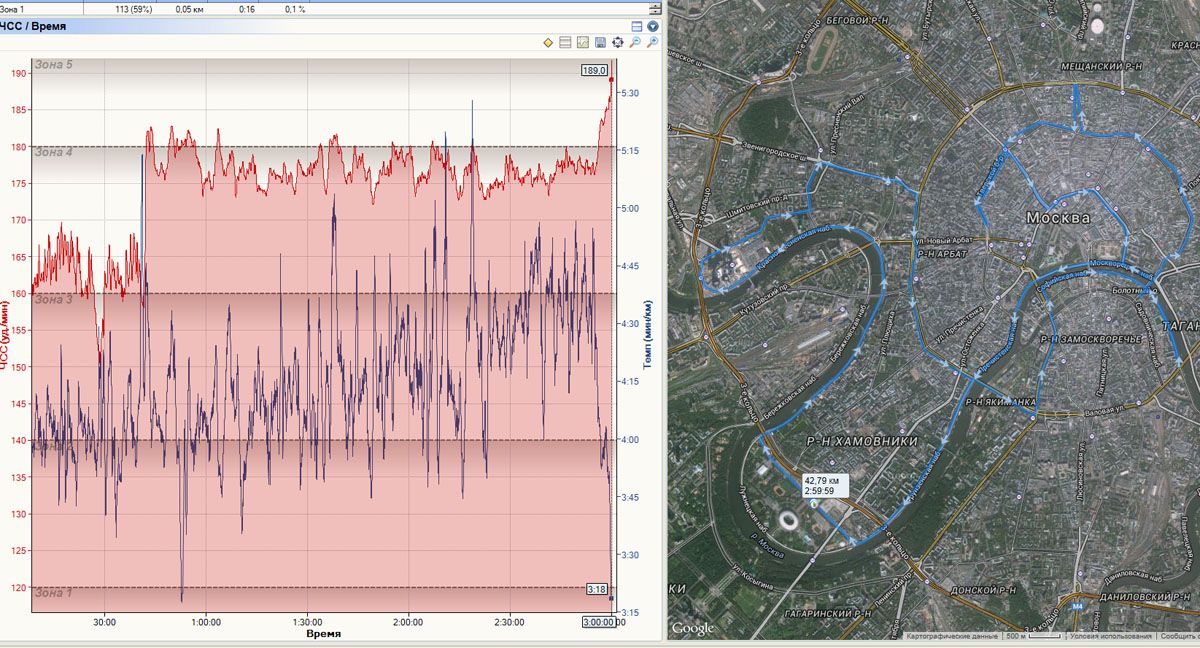The image size is (1200, 648).
Task: Click the 'Москва' city label on map
Action: coord(1057,217)
